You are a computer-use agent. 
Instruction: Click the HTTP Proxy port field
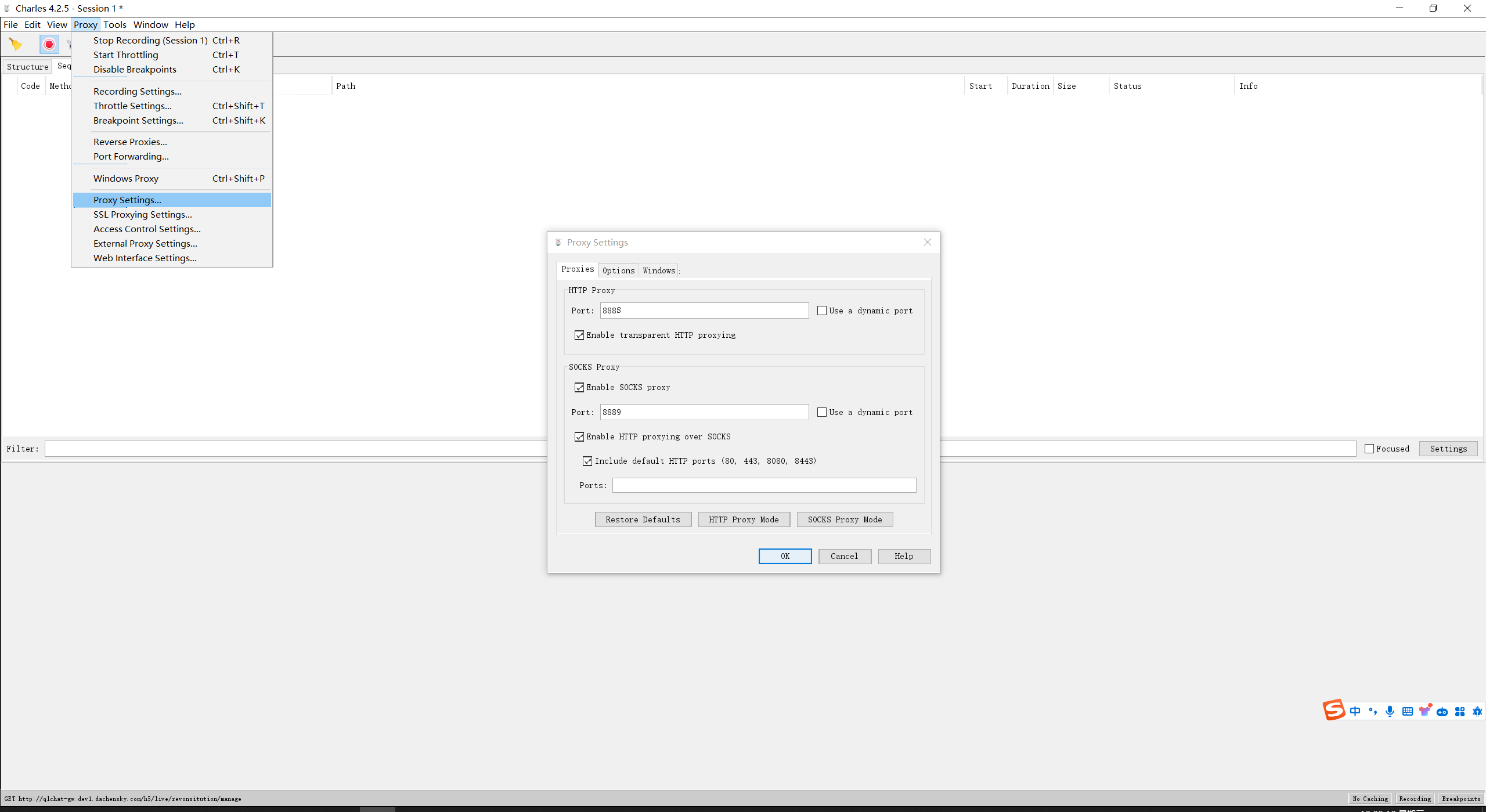(704, 311)
